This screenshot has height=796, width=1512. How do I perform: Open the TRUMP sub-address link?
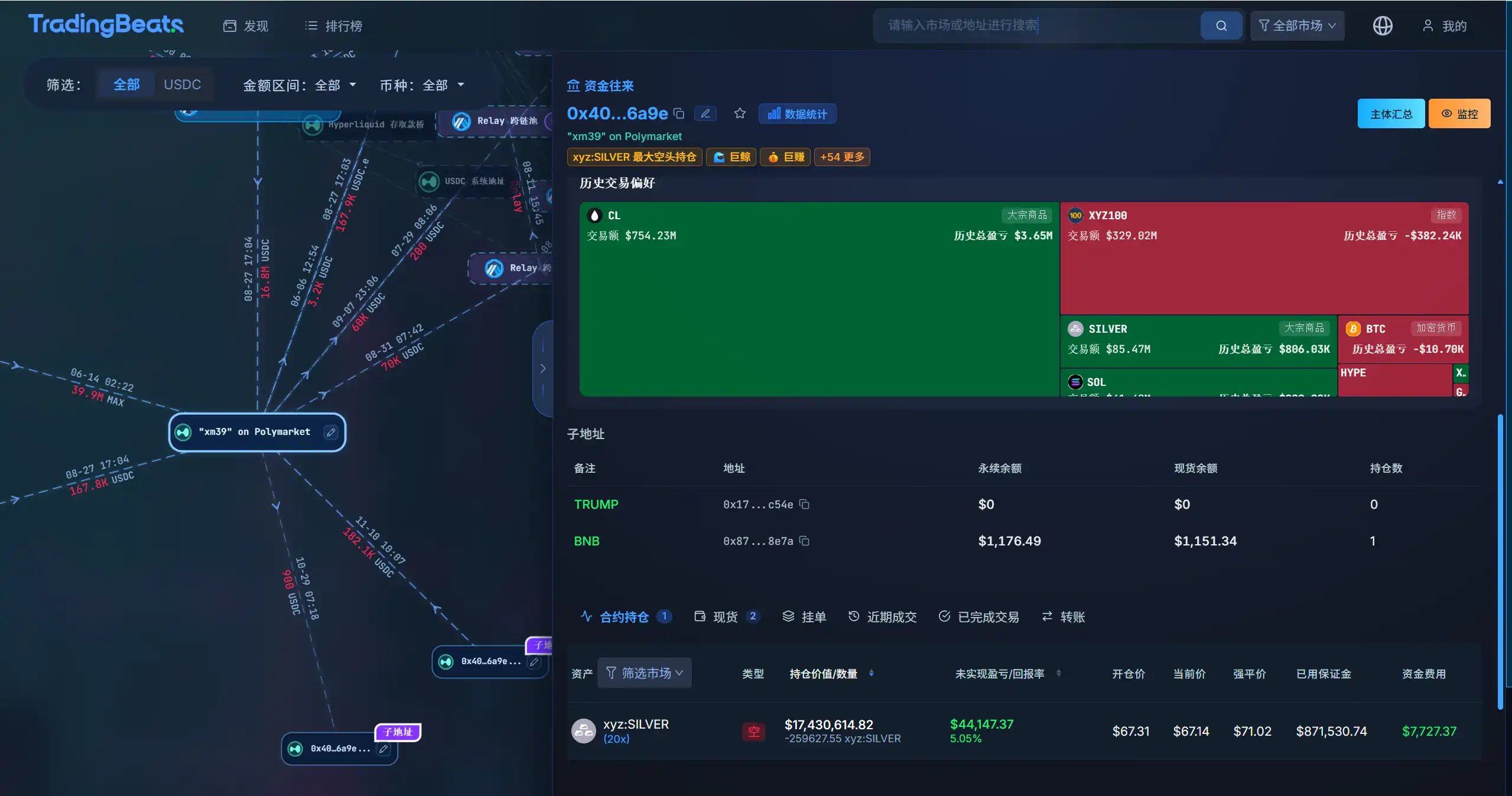point(596,504)
